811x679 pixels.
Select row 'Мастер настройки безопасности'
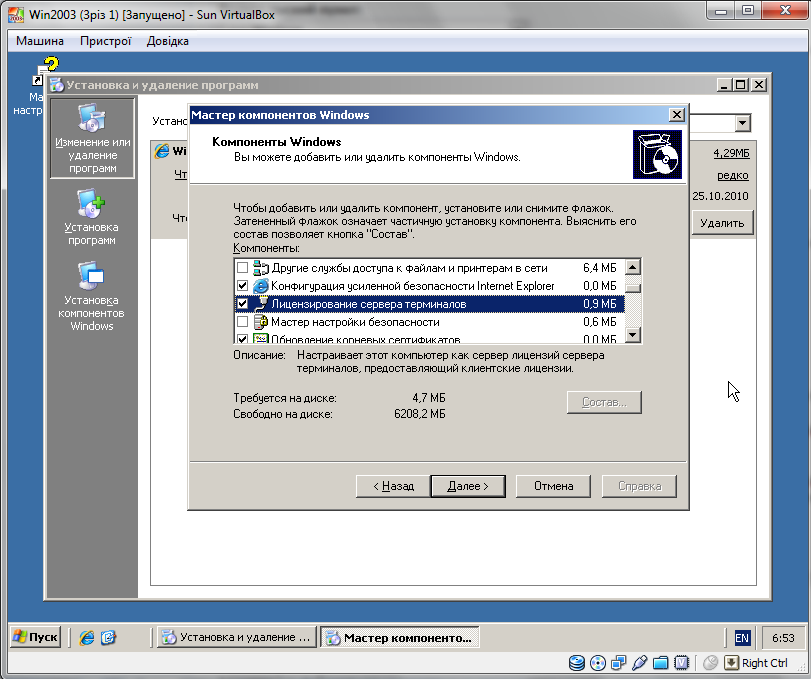coord(429,322)
